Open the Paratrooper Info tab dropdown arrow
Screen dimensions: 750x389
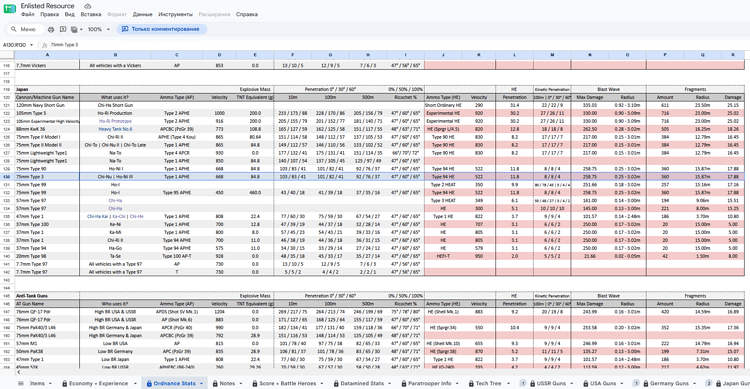pos(457,383)
